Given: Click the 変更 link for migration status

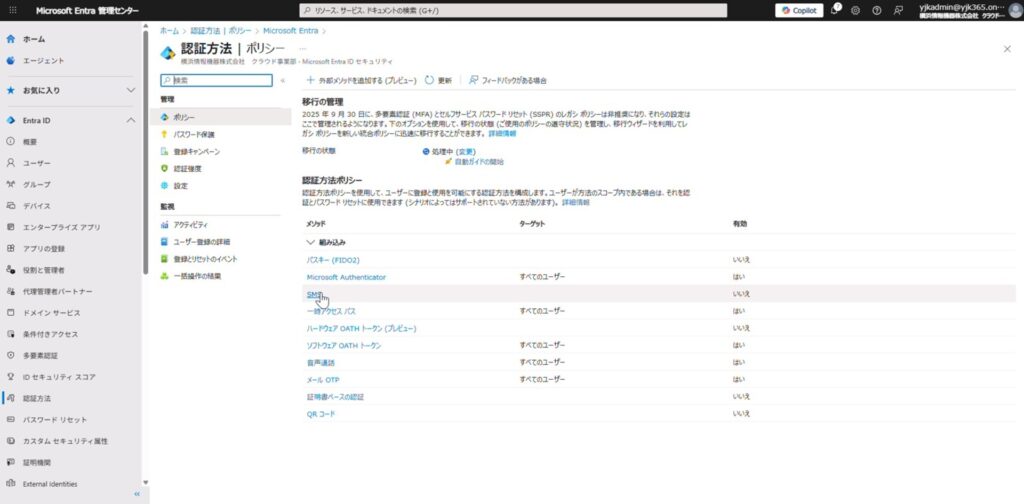Looking at the screenshot, I should [467, 151].
